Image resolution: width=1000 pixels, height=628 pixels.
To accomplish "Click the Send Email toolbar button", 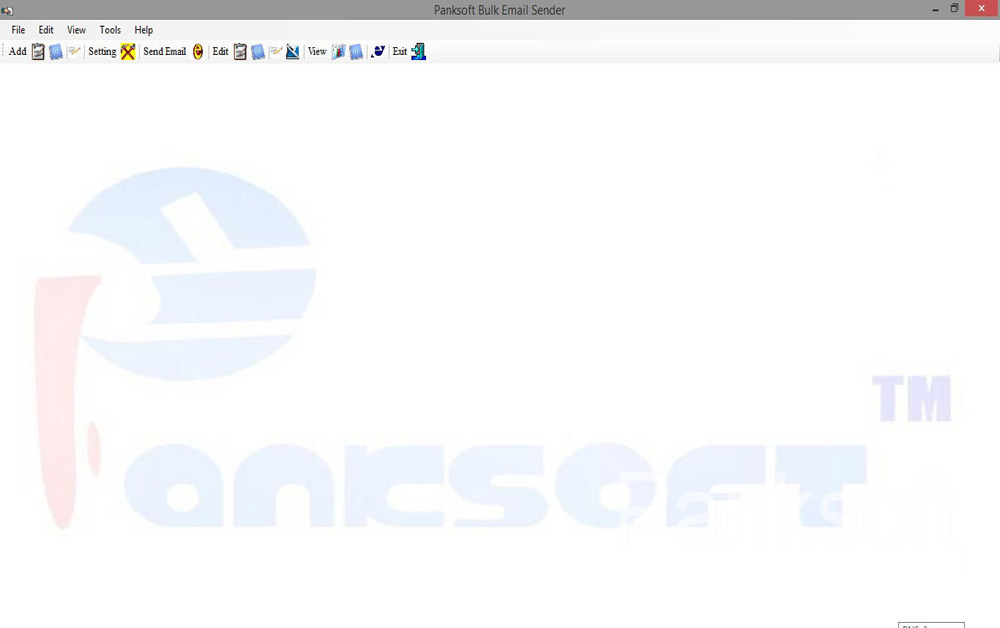I will click(164, 51).
